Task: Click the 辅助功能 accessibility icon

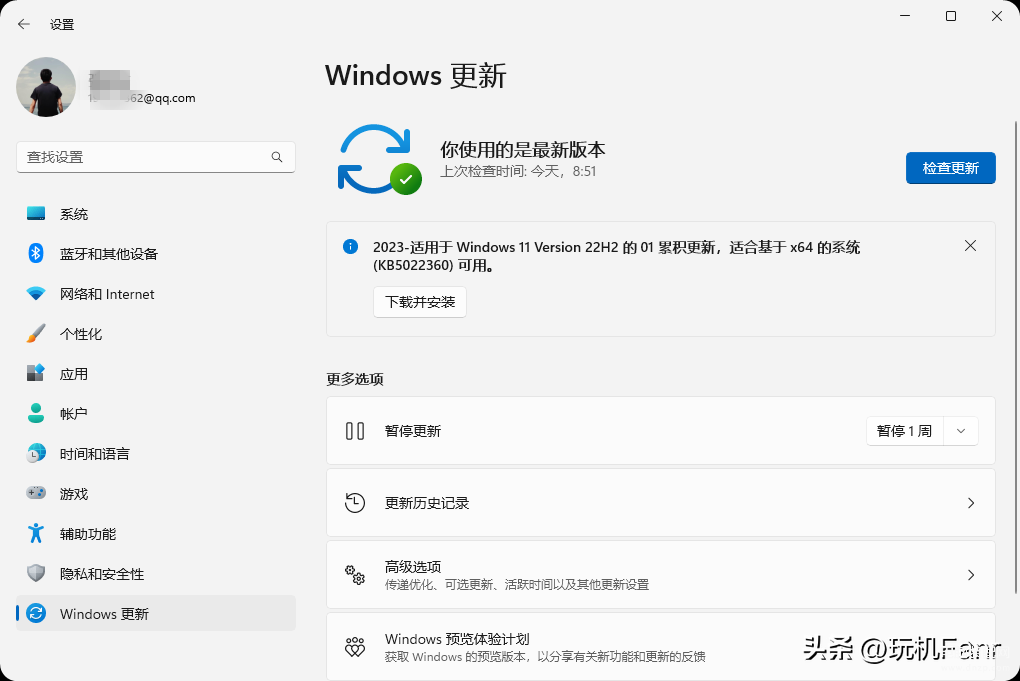Action: pyautogui.click(x=36, y=533)
